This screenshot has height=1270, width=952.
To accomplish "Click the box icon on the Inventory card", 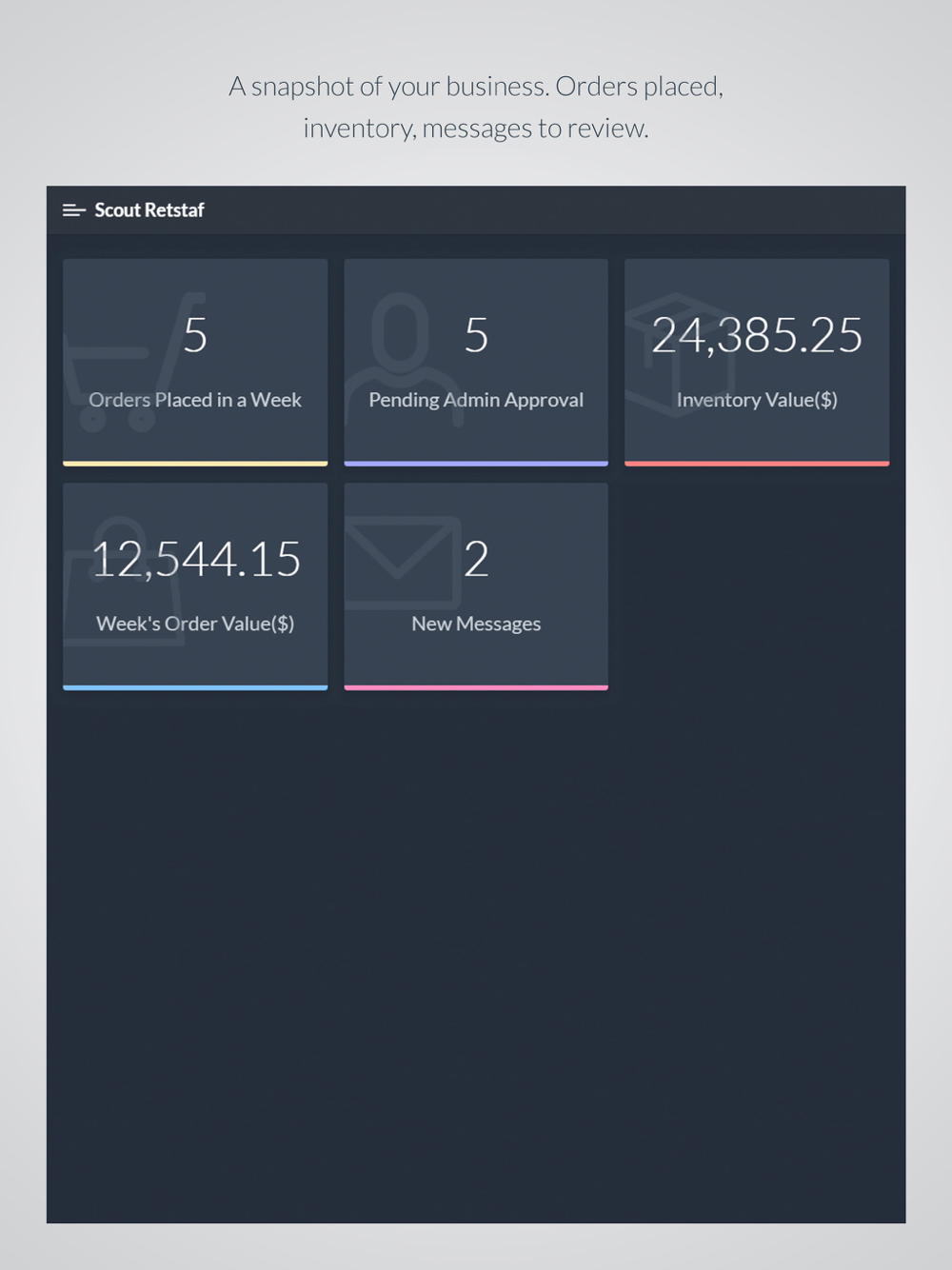I will (678, 354).
